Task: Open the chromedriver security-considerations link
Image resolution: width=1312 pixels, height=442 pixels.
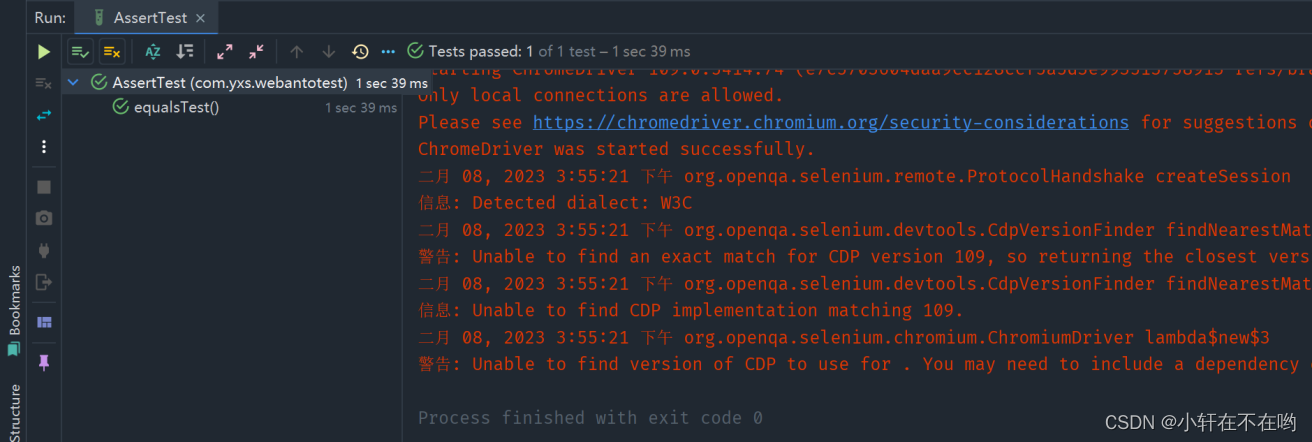Action: 831,122
